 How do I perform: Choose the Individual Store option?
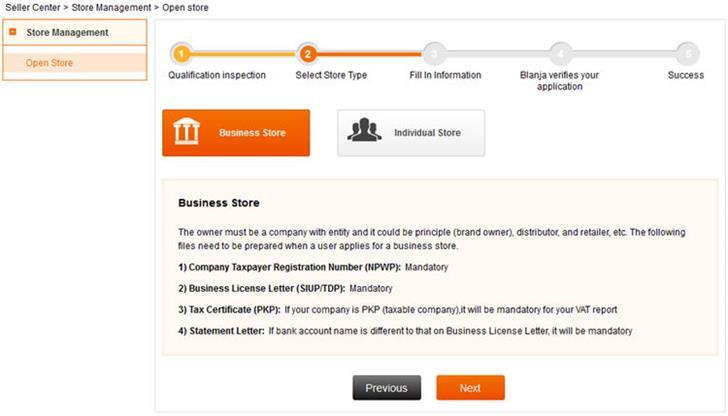[411, 133]
